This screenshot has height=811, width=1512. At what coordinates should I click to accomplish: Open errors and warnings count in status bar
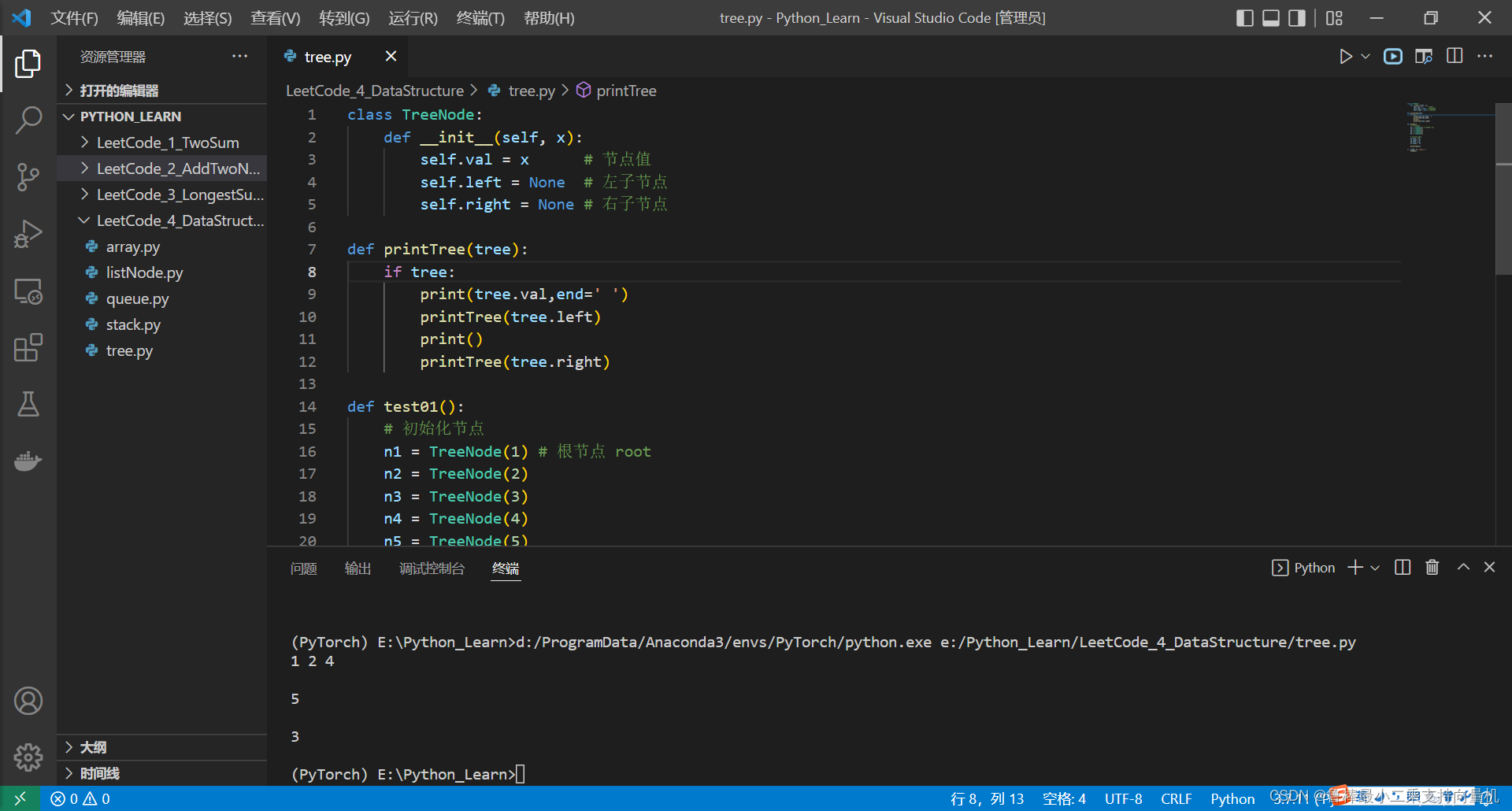tap(80, 798)
